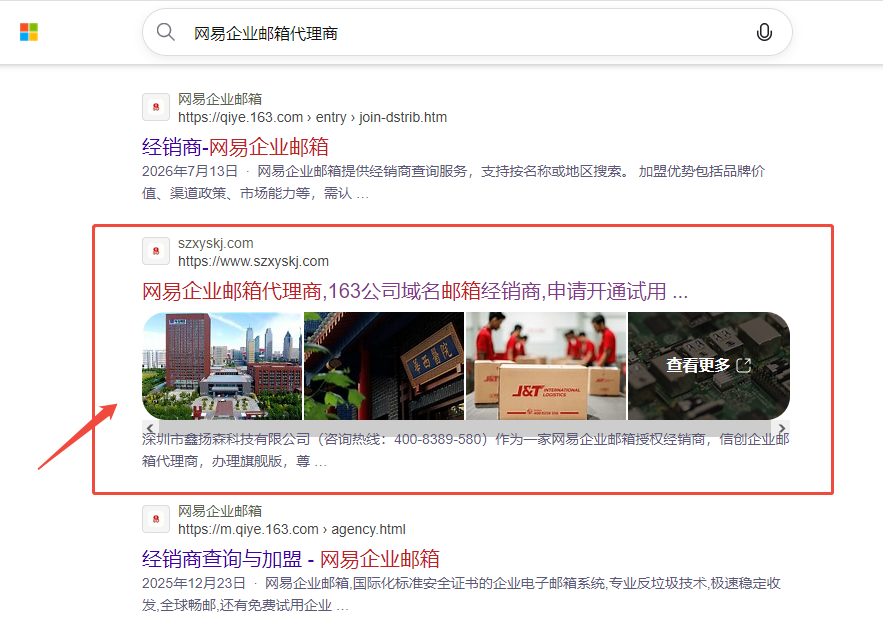Click URL https://www.szxyskj.com

[x=253, y=261]
